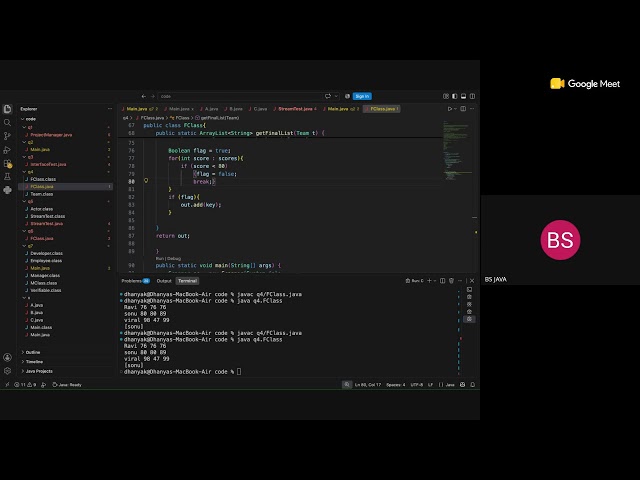
Task: Open the Problems panel tab
Action: [x=136, y=281]
